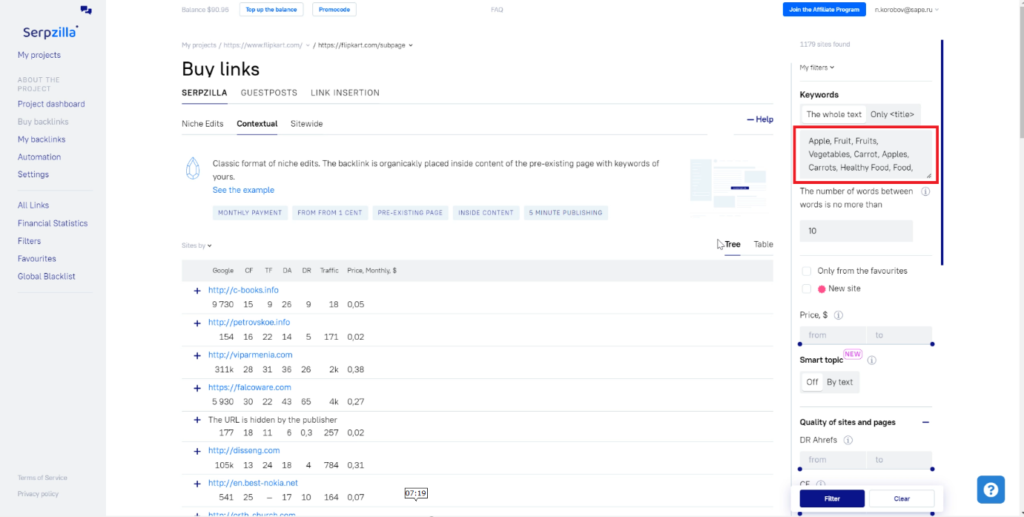Open the chat messages icon above logo

86,10
